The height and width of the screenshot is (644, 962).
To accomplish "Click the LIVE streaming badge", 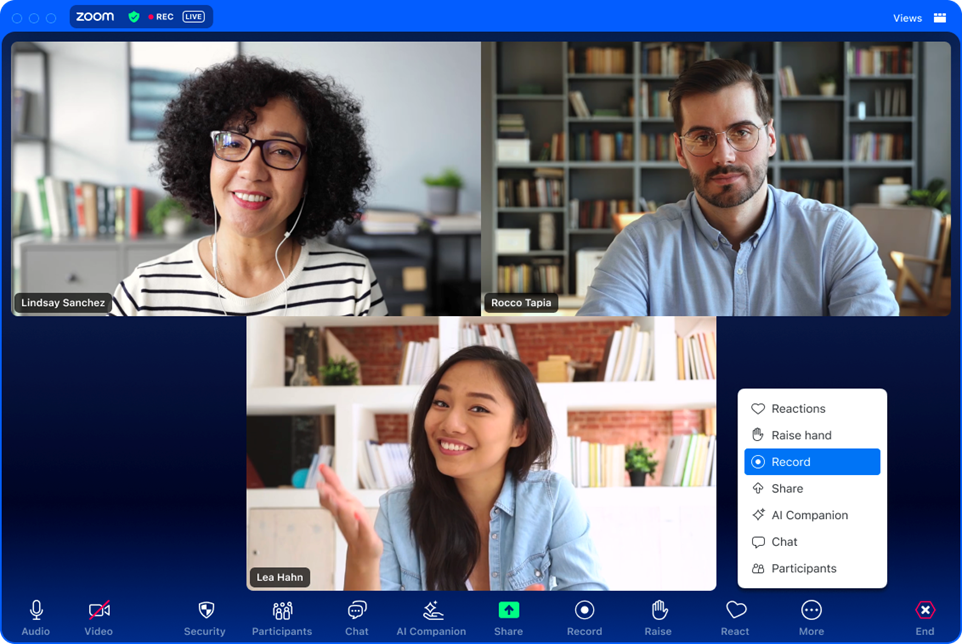I will pos(194,17).
